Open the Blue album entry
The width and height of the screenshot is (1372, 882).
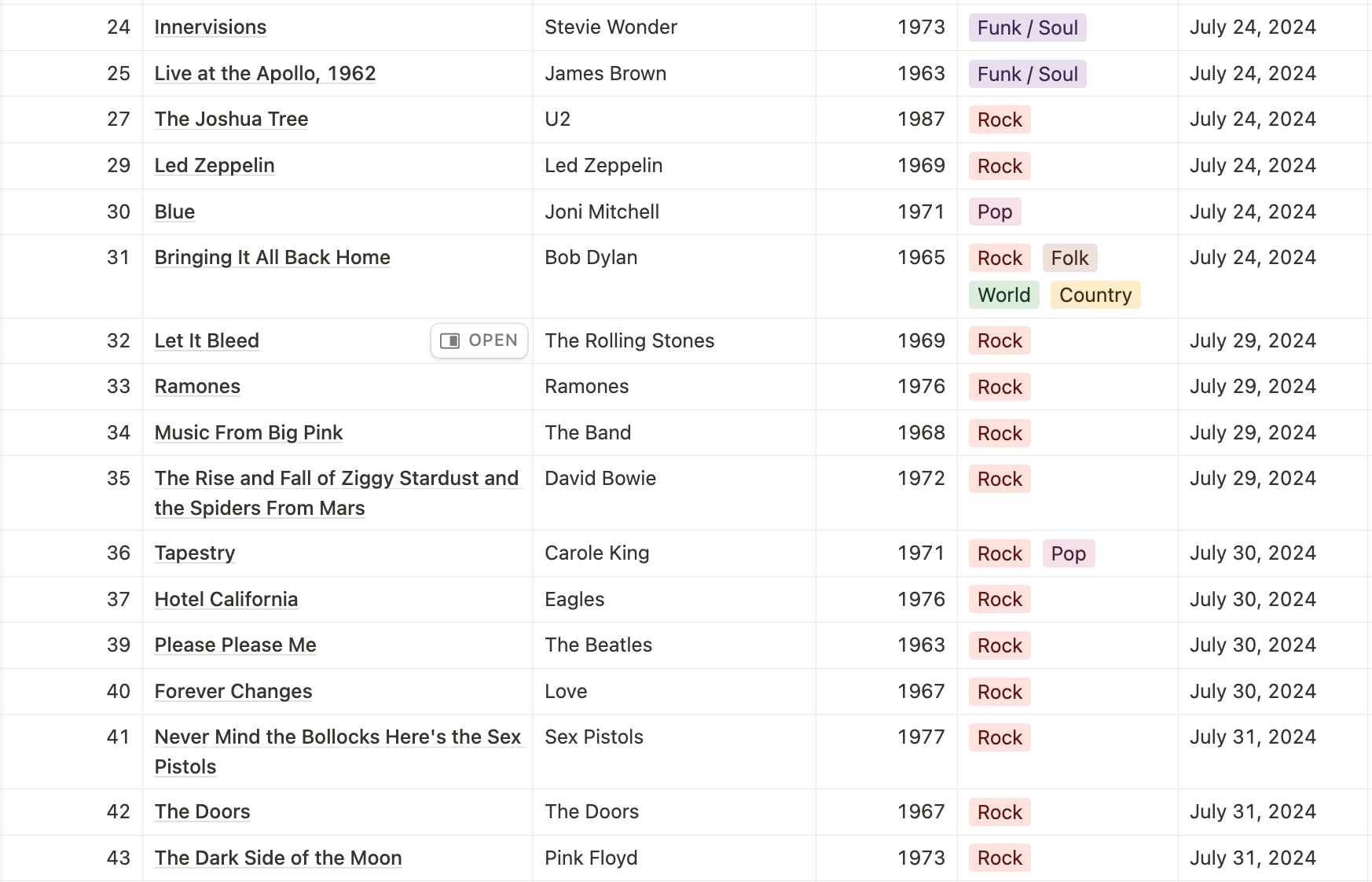click(174, 212)
